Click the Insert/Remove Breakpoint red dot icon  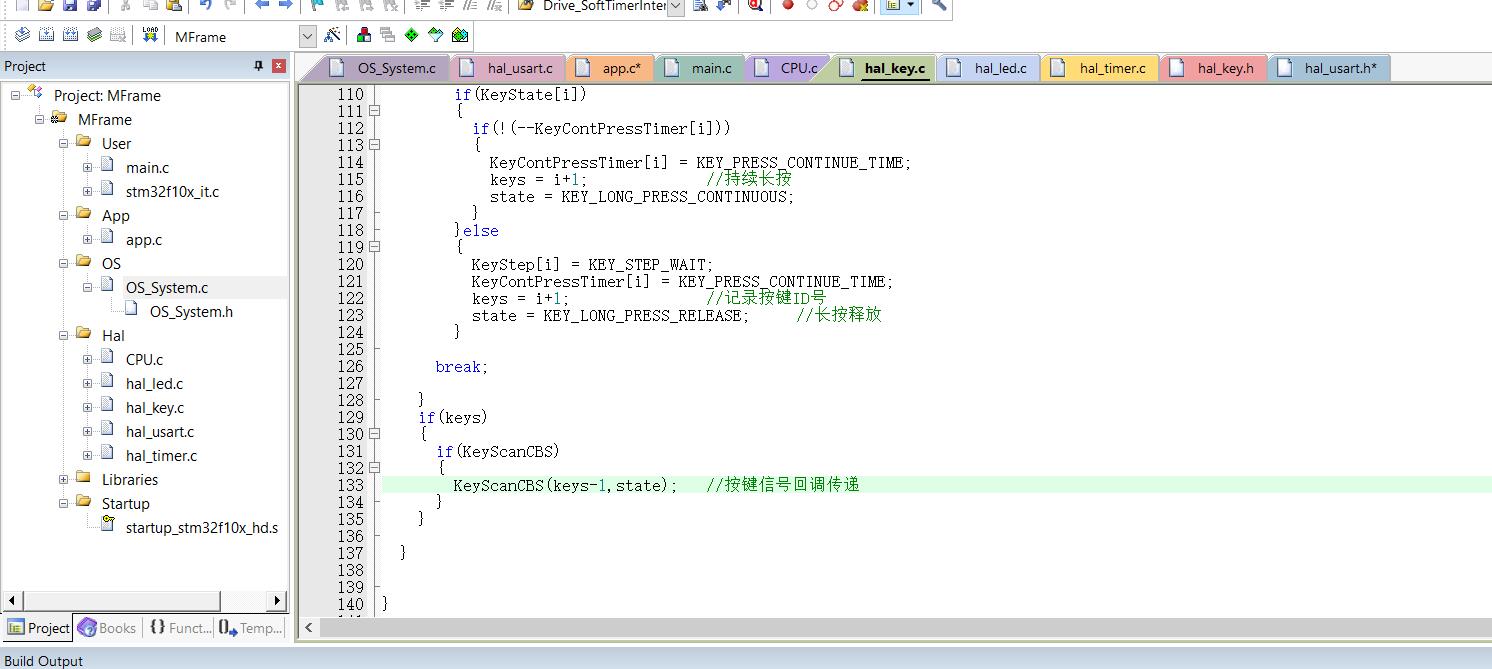[x=788, y=5]
